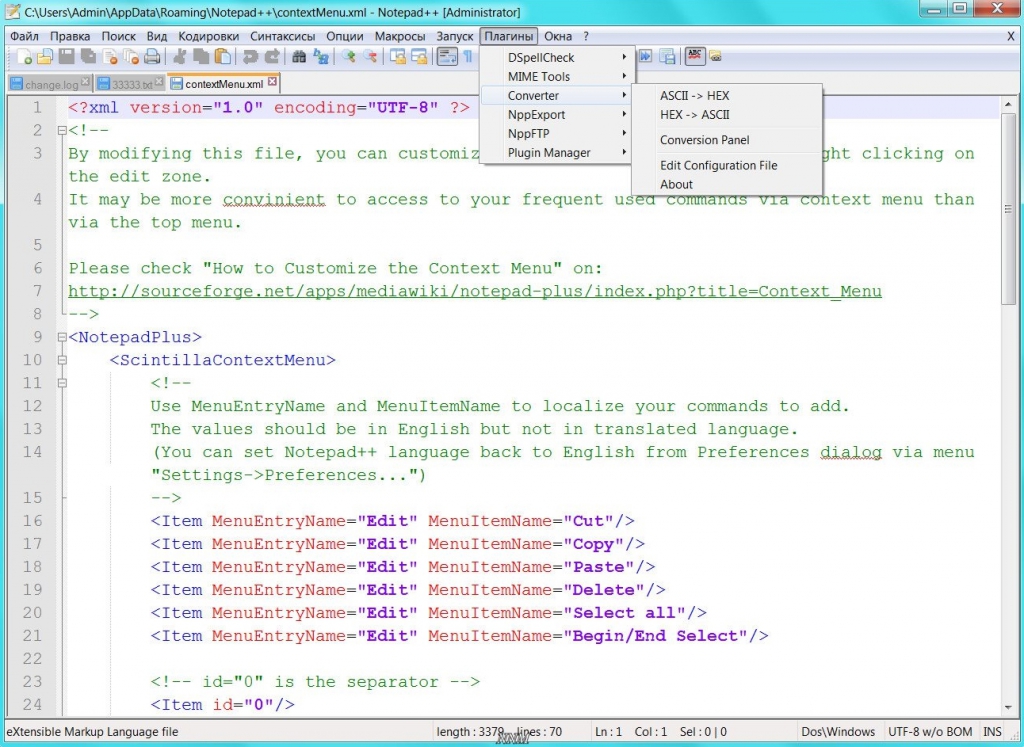The width and height of the screenshot is (1024, 747).
Task: Open Conversion Panel from Converter submenu
Action: coord(704,140)
